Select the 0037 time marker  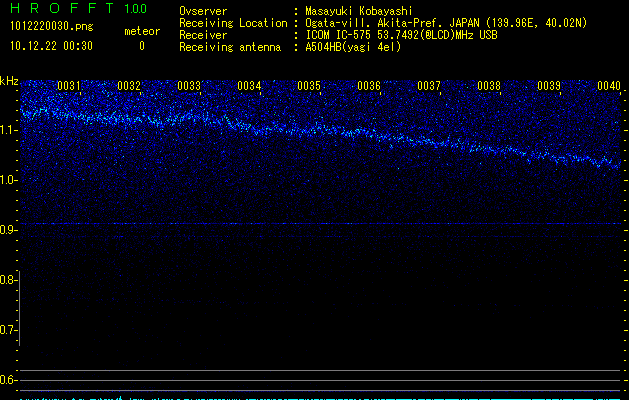(x=429, y=86)
